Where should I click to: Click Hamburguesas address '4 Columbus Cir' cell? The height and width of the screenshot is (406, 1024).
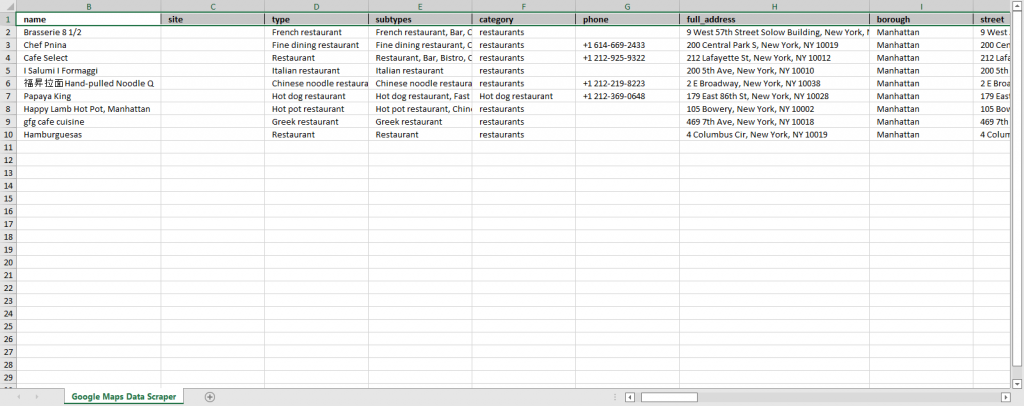(775, 135)
